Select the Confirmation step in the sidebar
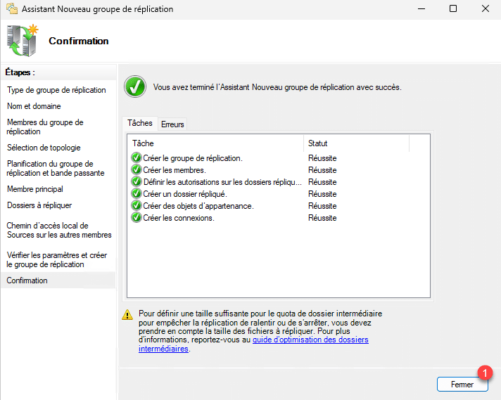The width and height of the screenshot is (501, 400). [27, 280]
